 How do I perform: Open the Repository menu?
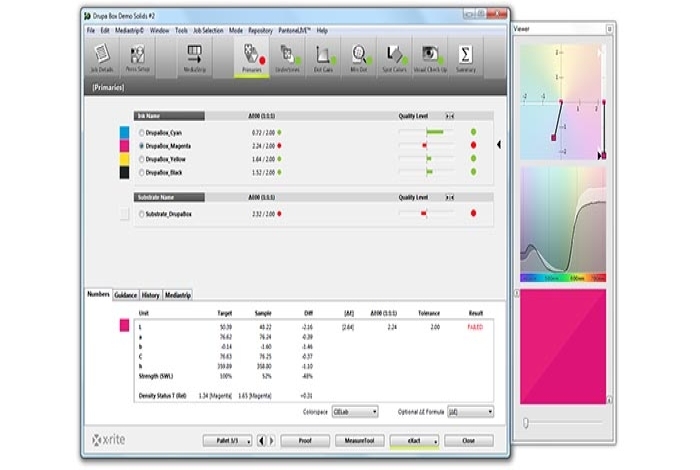[x=260, y=30]
